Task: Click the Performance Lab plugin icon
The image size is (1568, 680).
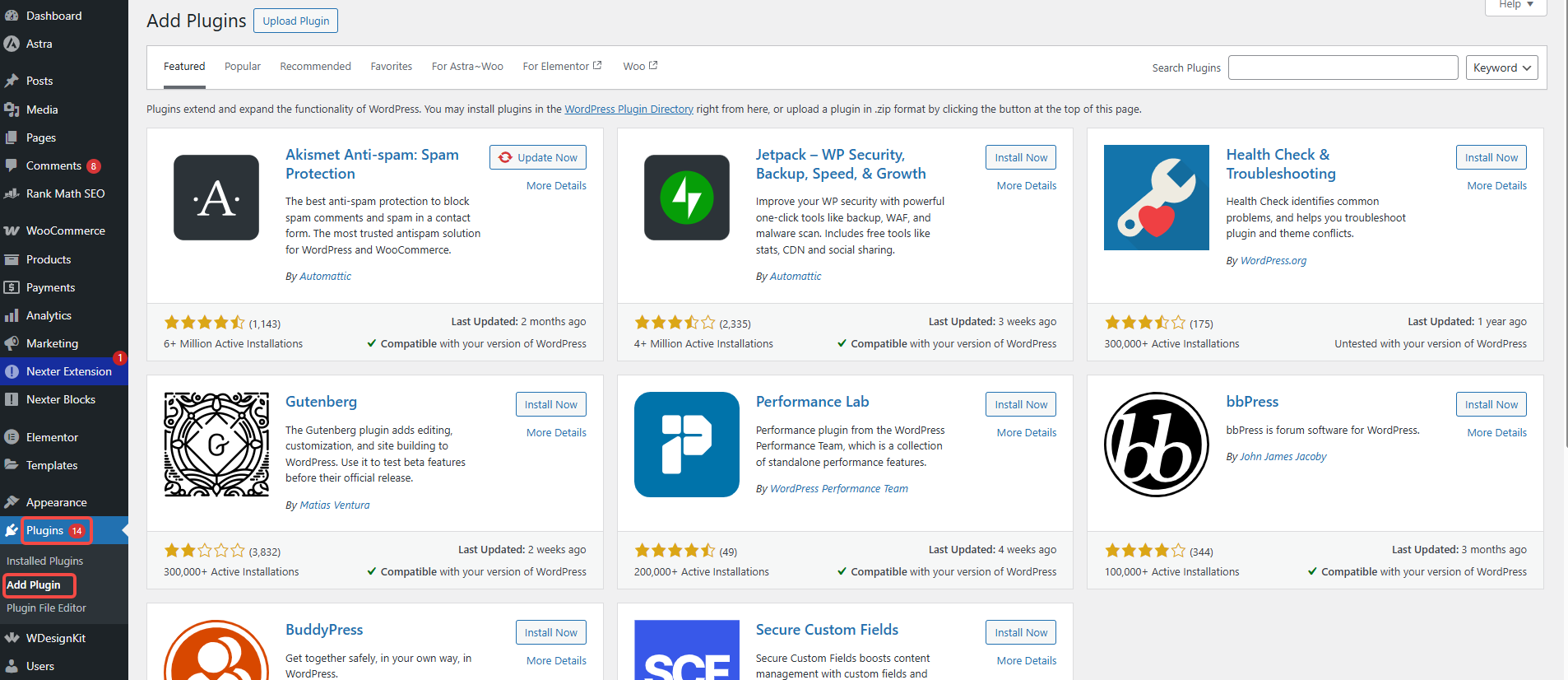Action: [x=686, y=445]
